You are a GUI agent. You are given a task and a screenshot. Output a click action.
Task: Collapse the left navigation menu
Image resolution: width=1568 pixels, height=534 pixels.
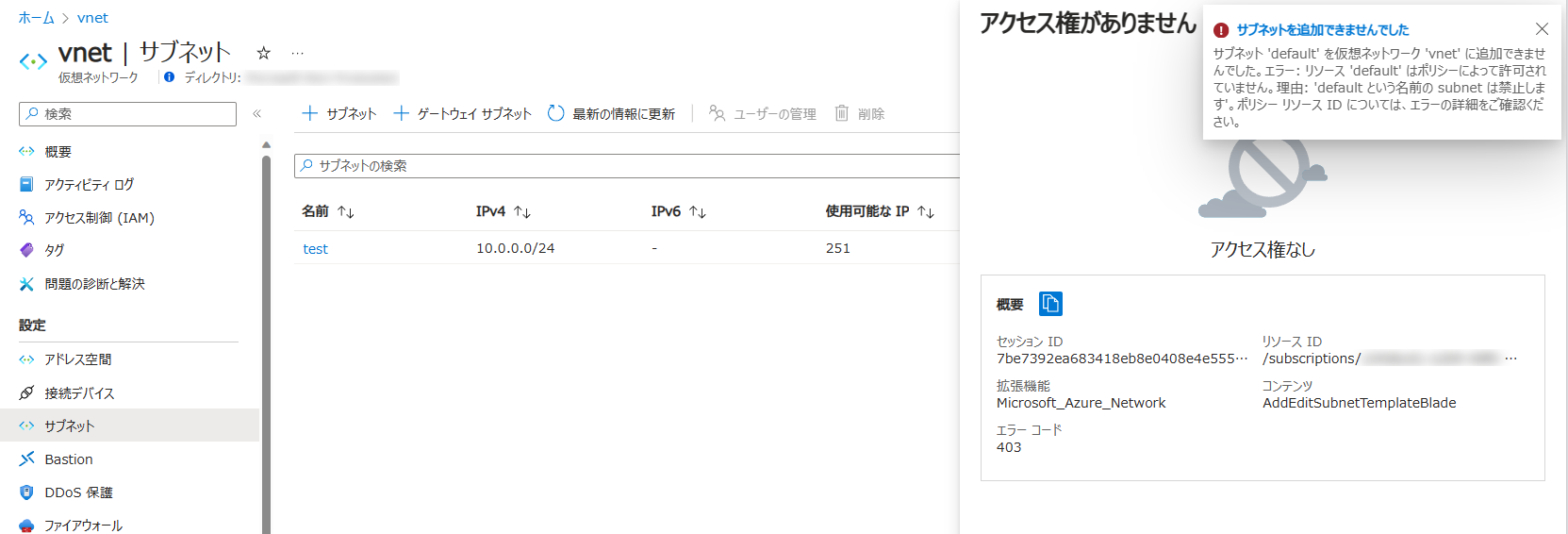point(256,114)
